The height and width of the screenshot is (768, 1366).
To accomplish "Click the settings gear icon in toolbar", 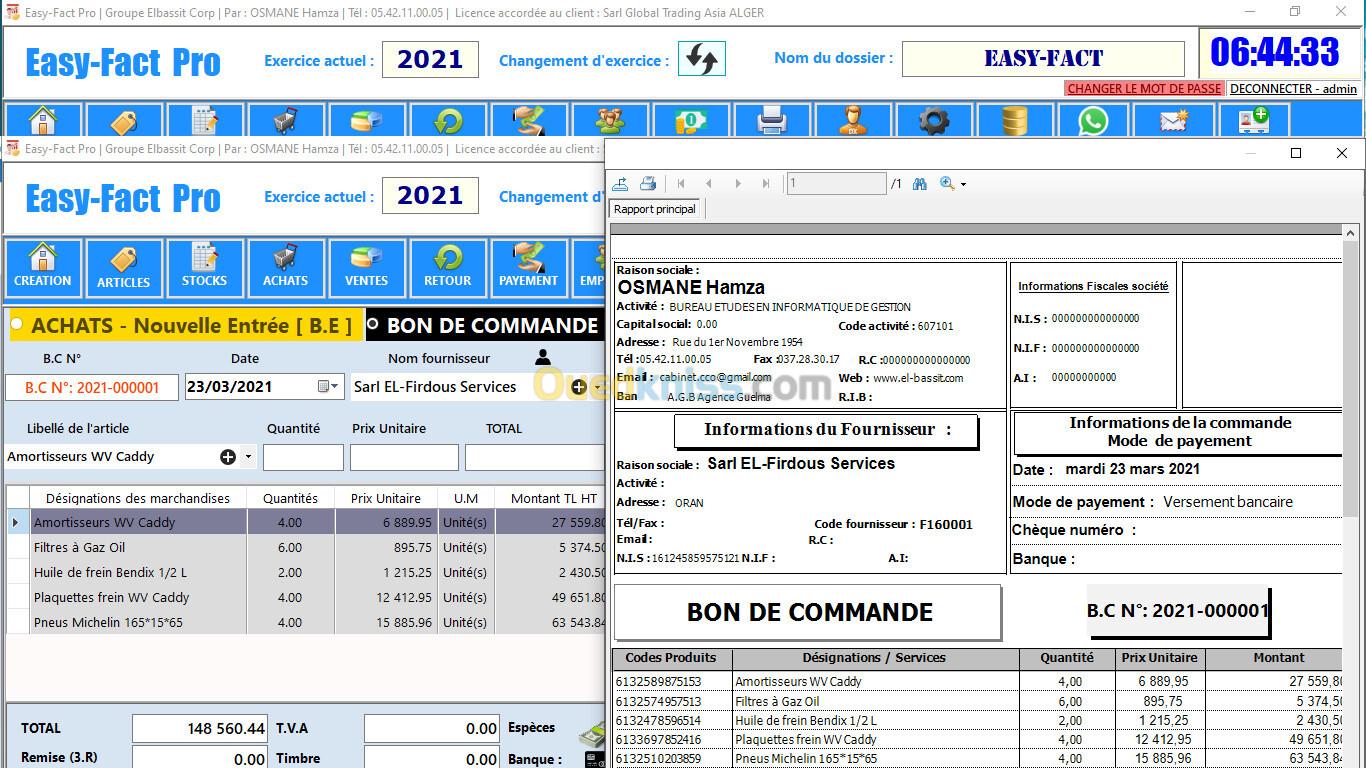I will pyautogui.click(x=933, y=121).
